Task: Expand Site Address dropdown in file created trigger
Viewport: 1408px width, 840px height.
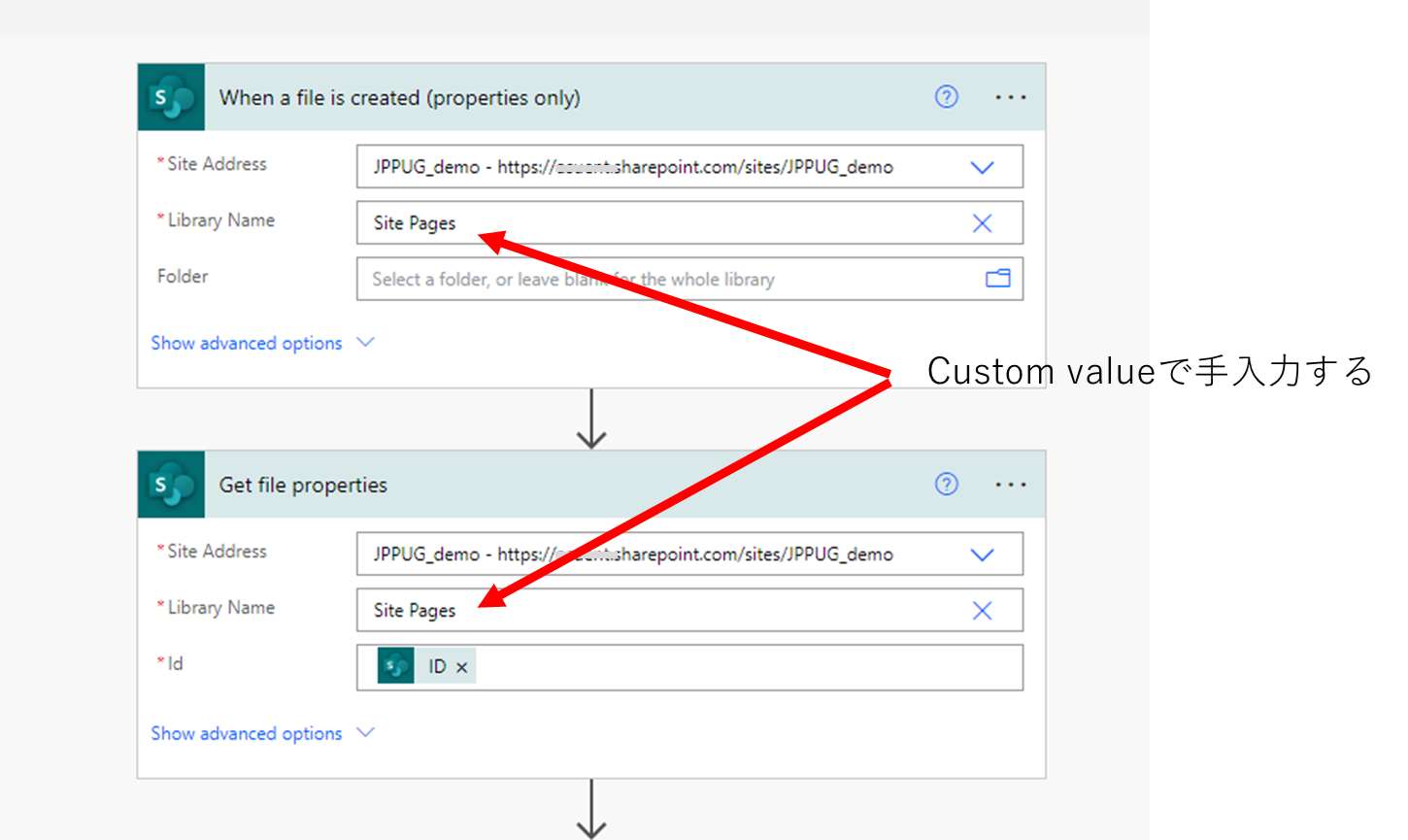Action: coord(983,167)
